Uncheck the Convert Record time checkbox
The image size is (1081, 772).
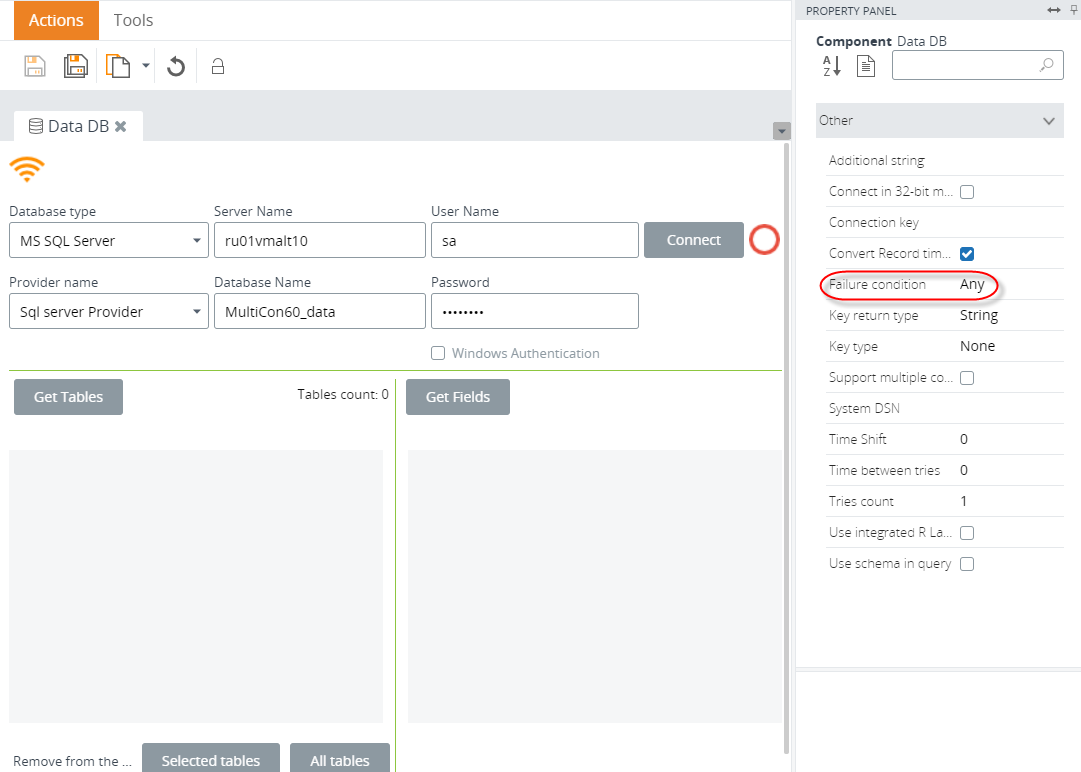coord(967,254)
